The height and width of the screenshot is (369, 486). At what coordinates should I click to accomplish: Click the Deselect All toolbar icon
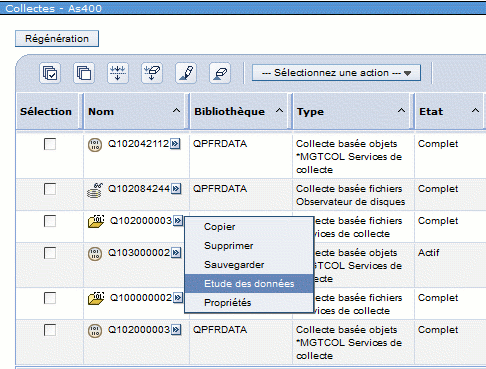(x=84, y=73)
